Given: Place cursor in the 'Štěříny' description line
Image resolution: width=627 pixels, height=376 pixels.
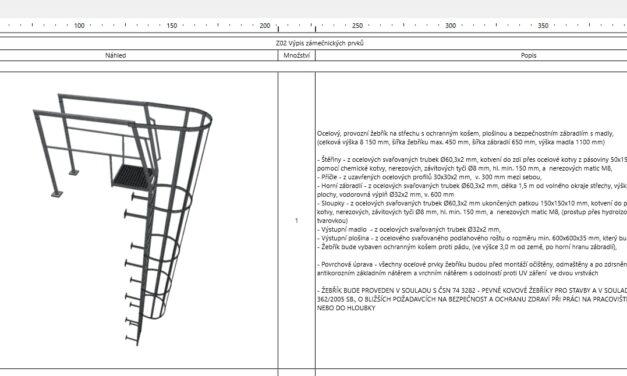Looking at the screenshot, I should [x=472, y=159].
